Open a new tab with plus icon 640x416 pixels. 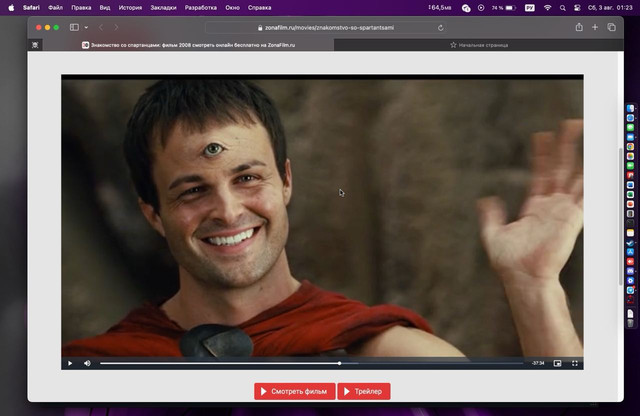point(595,27)
